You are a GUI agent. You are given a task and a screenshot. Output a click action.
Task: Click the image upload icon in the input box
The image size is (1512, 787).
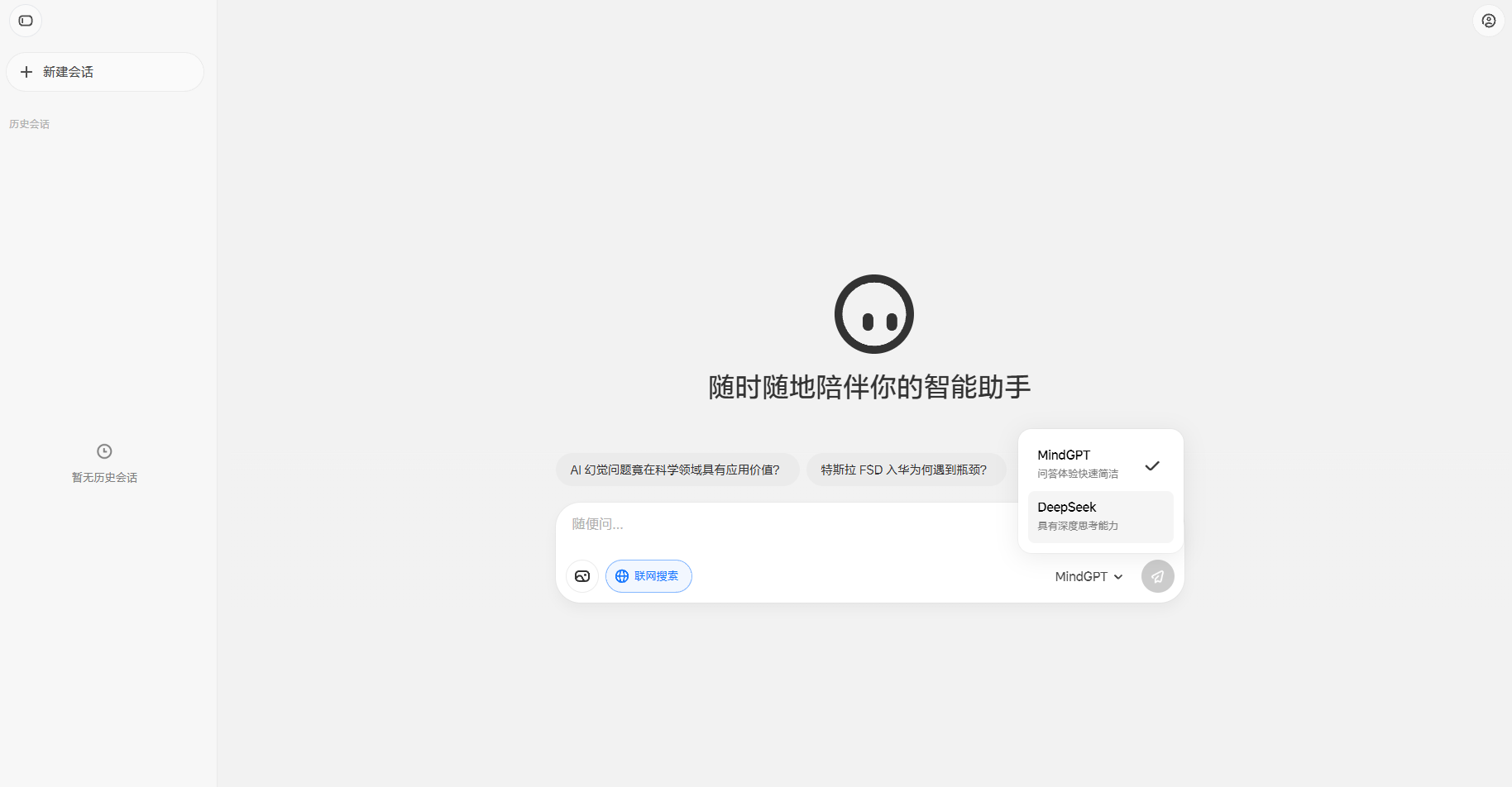pos(582,576)
